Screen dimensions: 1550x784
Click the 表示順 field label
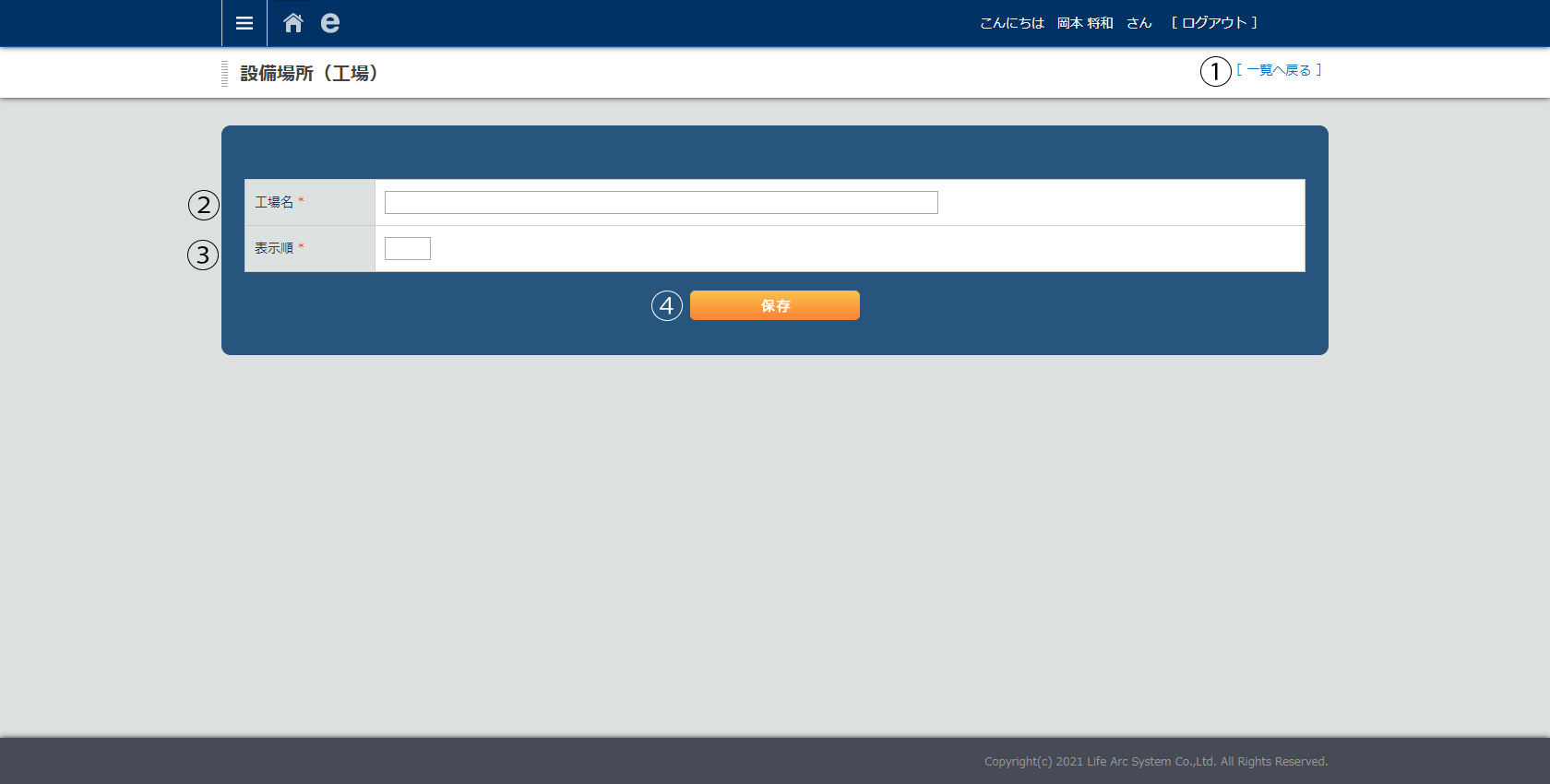click(274, 248)
